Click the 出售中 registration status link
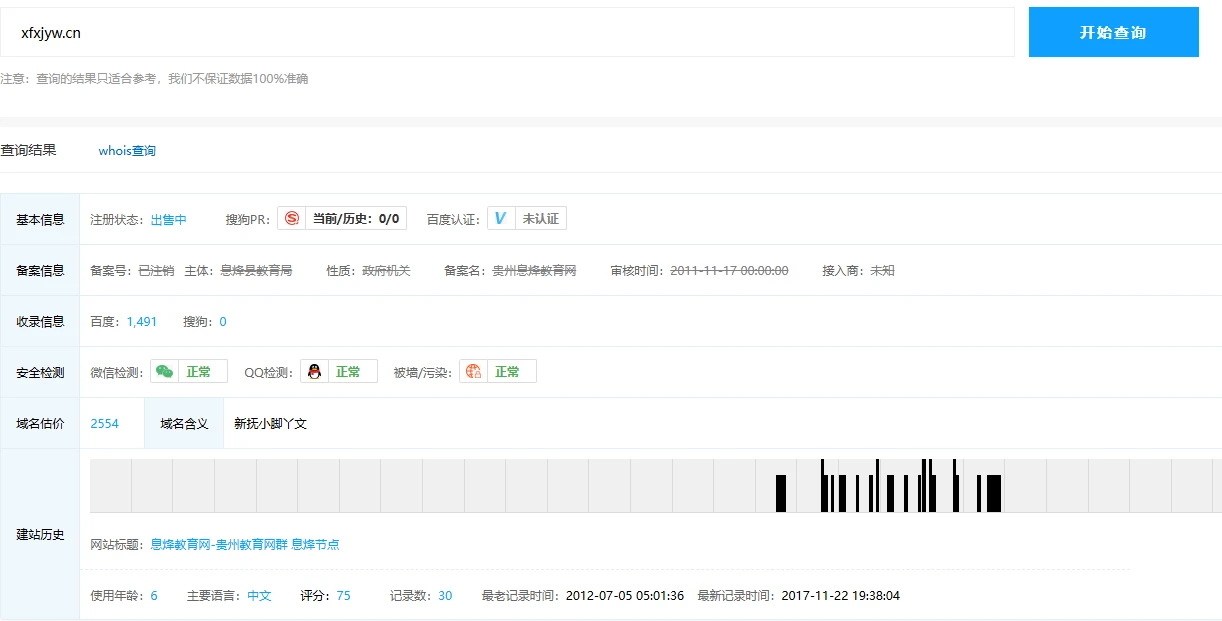 [168, 220]
